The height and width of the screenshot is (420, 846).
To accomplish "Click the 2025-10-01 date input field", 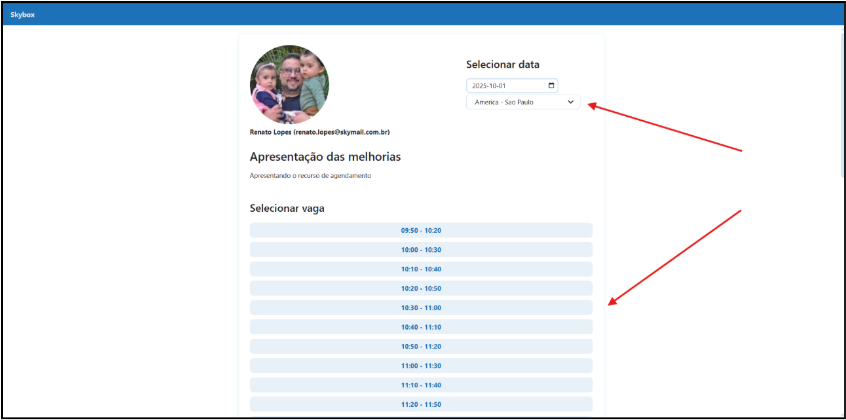I will [505, 86].
